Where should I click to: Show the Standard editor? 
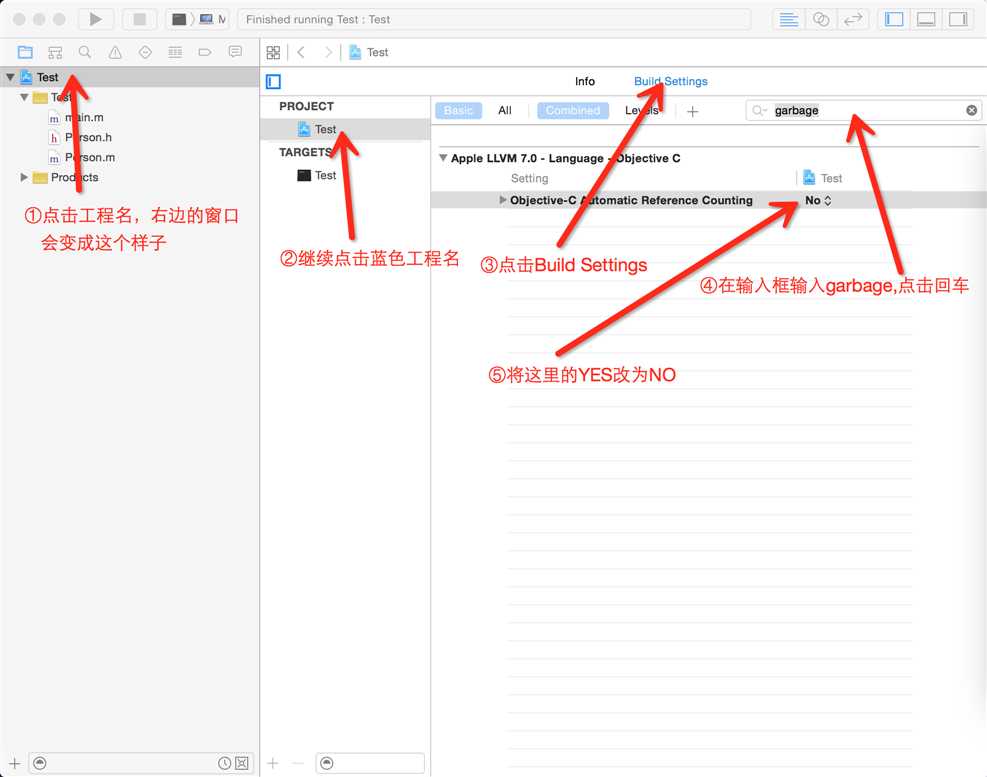(x=788, y=20)
